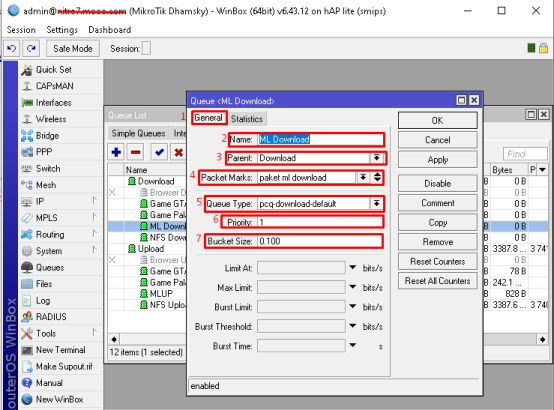Open the Parent dropdown arrow
554x410 pixels.
coord(377,158)
